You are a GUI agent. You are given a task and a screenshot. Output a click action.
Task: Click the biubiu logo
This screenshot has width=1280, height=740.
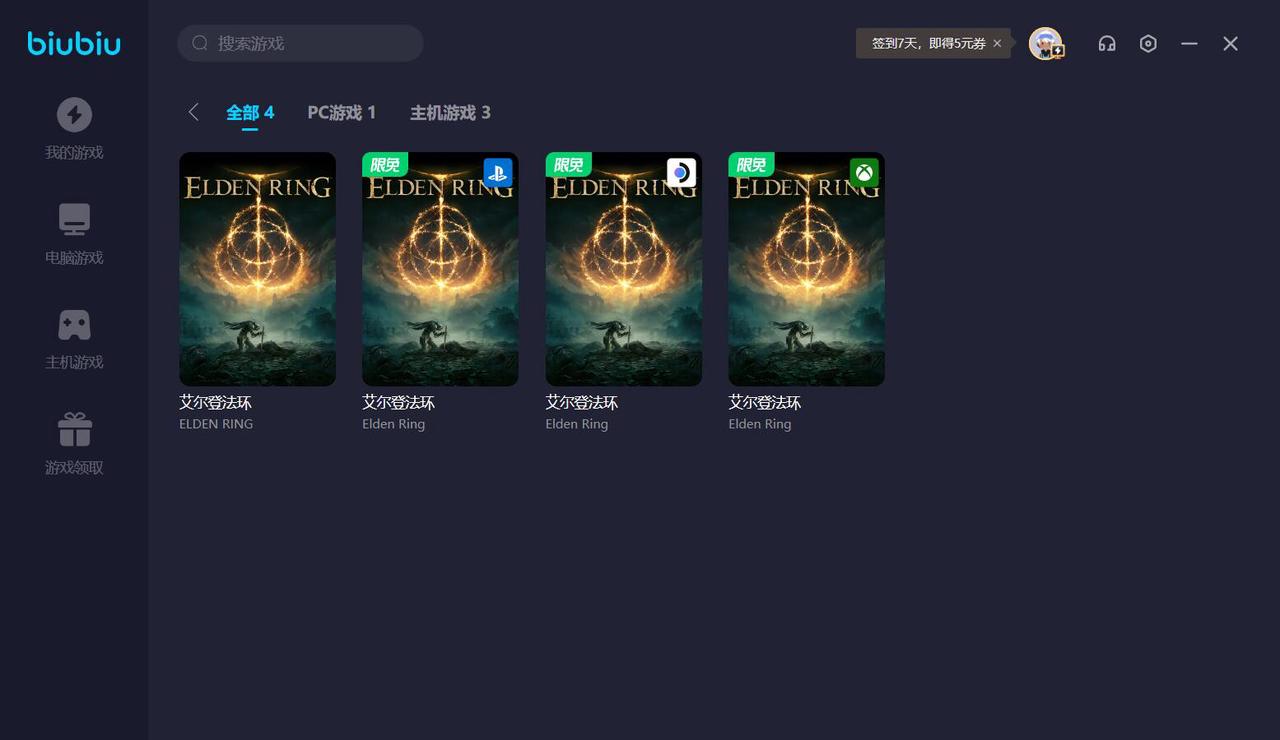pos(74,43)
